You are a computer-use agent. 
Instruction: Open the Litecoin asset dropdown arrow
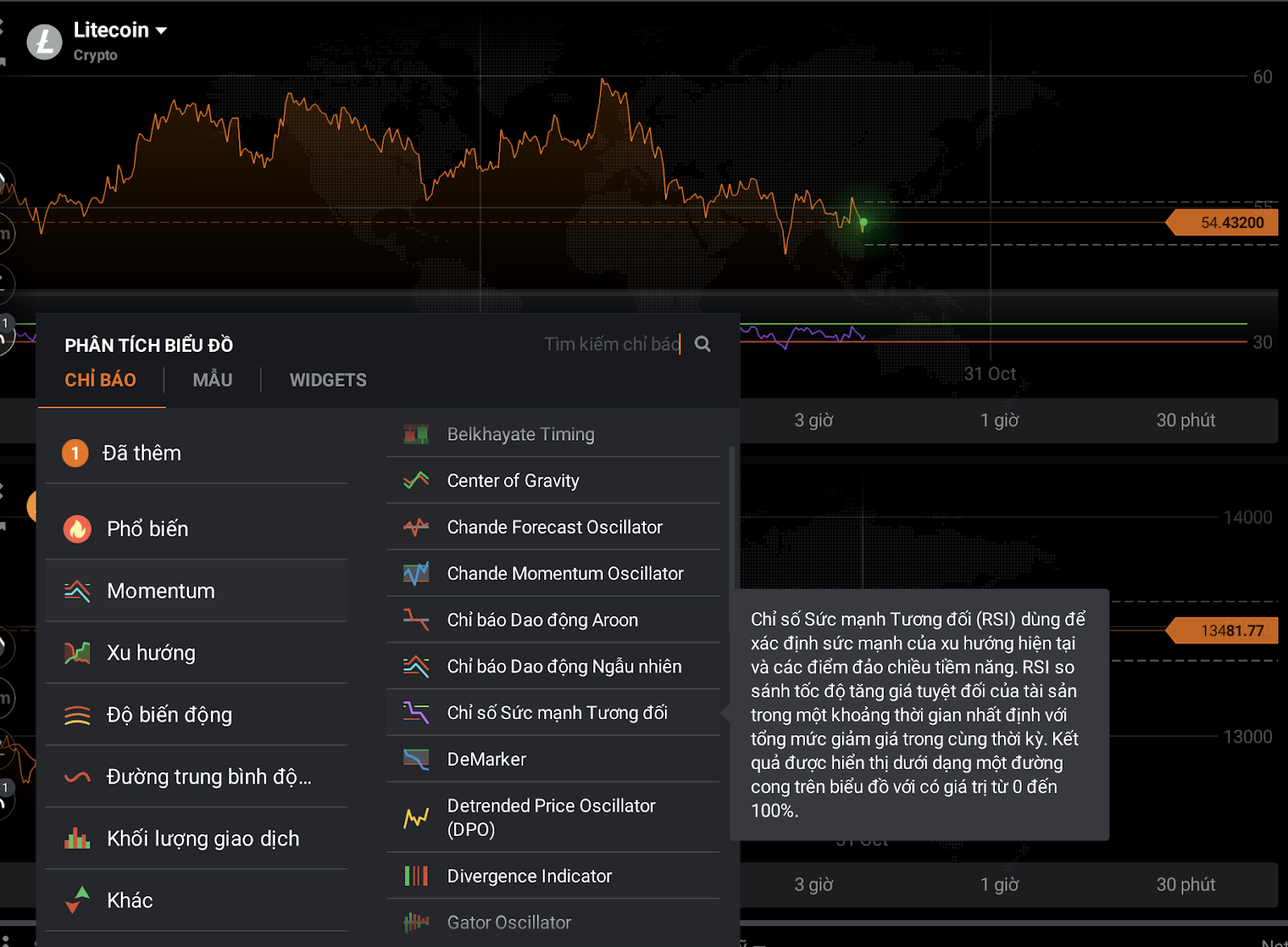point(162,31)
